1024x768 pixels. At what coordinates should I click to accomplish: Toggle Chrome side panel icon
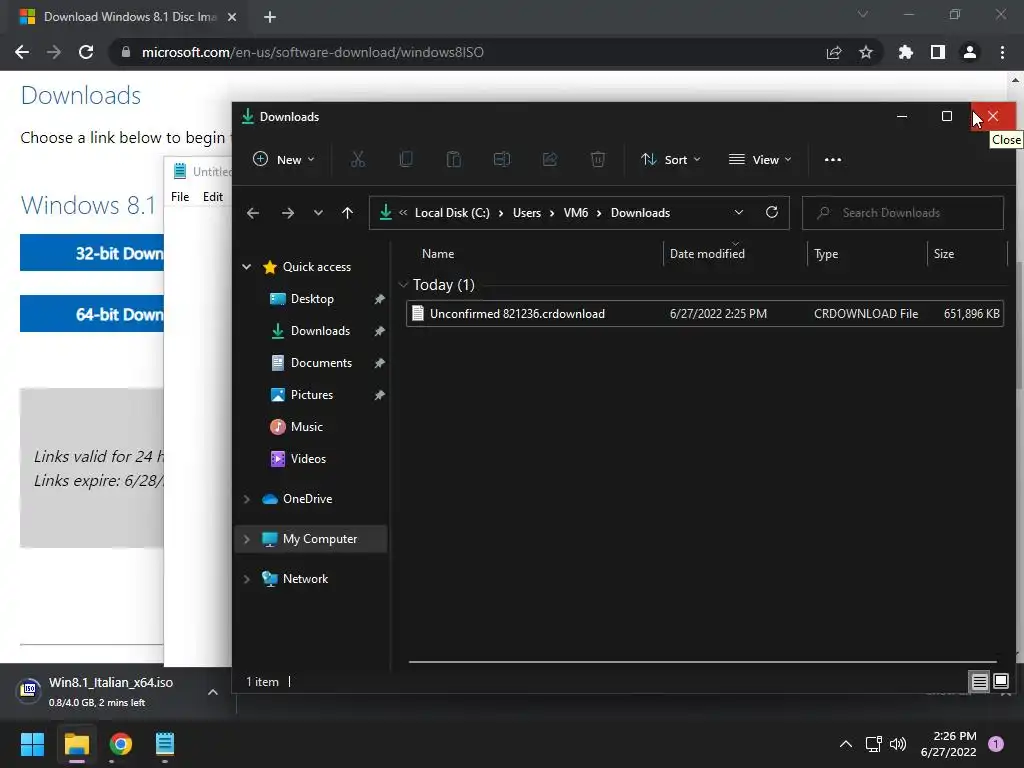[x=938, y=52]
